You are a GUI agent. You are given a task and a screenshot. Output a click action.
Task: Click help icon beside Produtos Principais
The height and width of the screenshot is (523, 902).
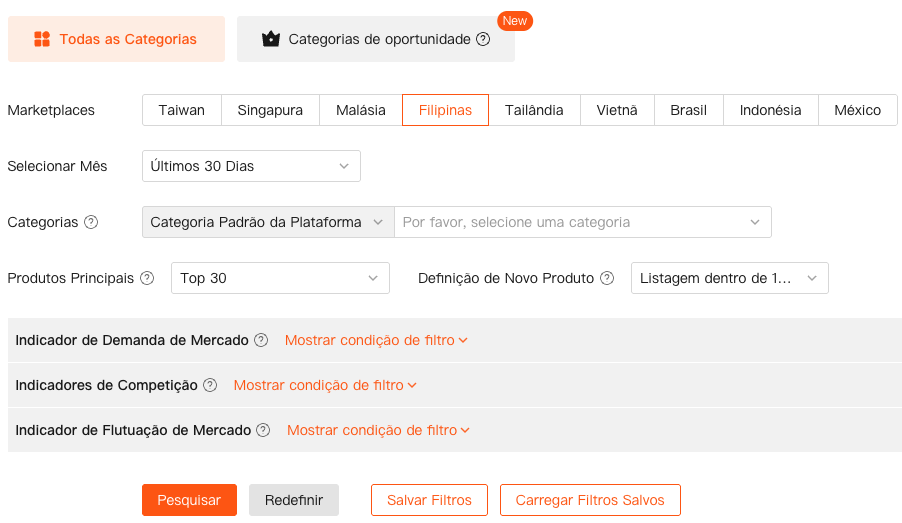pos(147,278)
